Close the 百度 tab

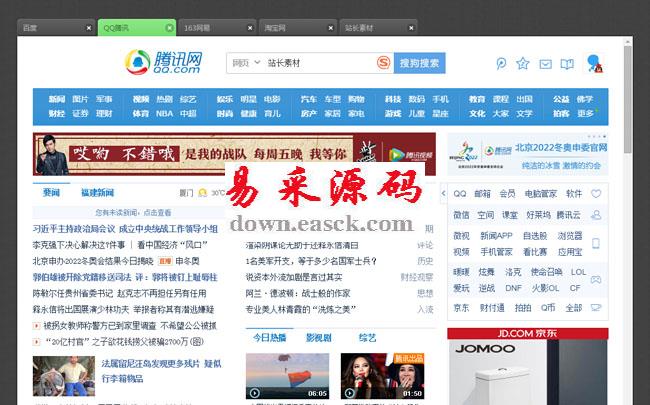[x=89, y=28]
